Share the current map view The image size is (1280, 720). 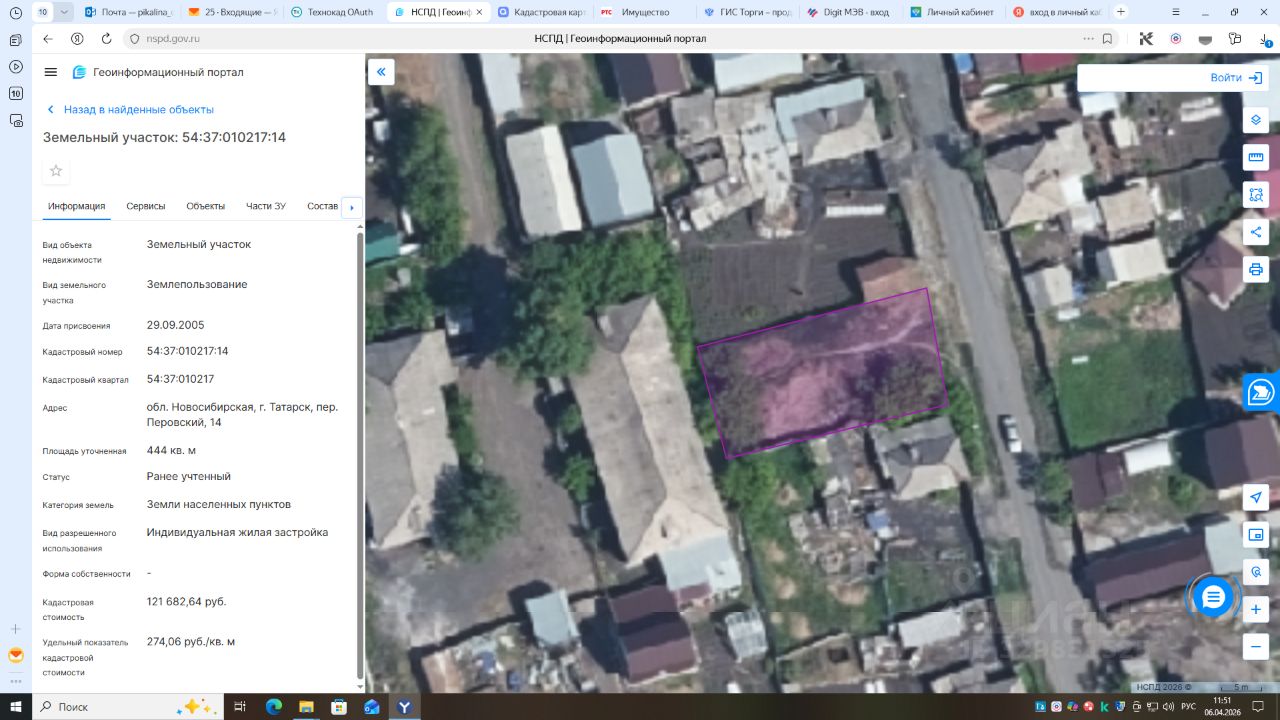coord(1256,232)
